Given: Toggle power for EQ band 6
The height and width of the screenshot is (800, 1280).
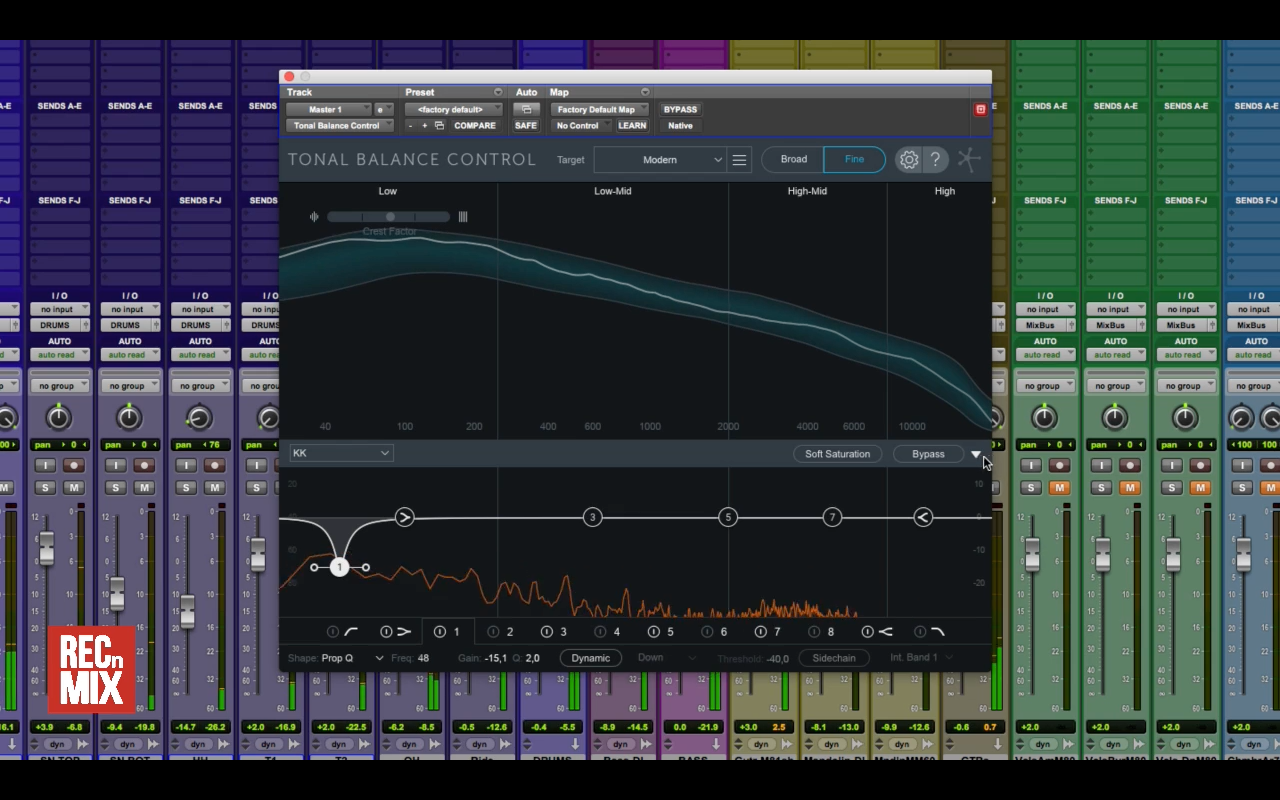Looking at the screenshot, I should coord(707,632).
